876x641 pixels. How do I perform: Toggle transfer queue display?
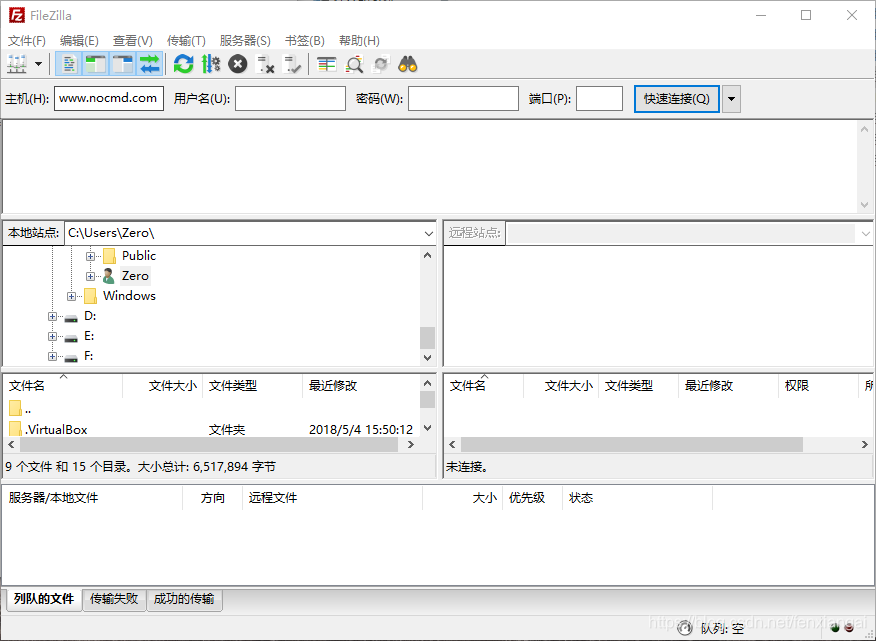(149, 64)
